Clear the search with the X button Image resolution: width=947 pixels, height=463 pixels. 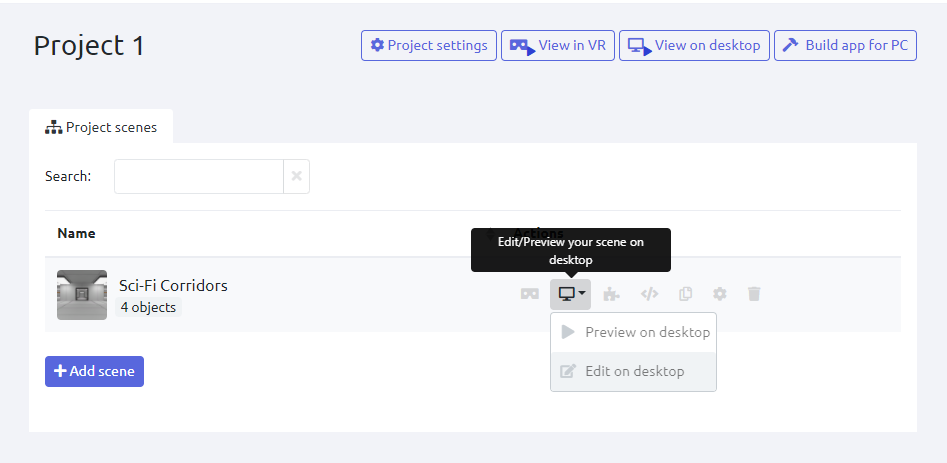(297, 176)
